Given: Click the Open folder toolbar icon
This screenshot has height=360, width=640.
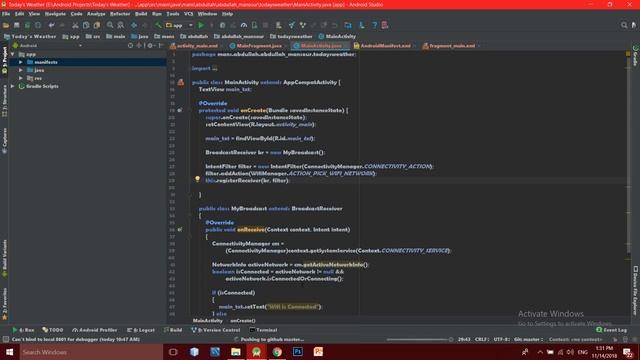Looking at the screenshot, I should click(x=6, y=25).
